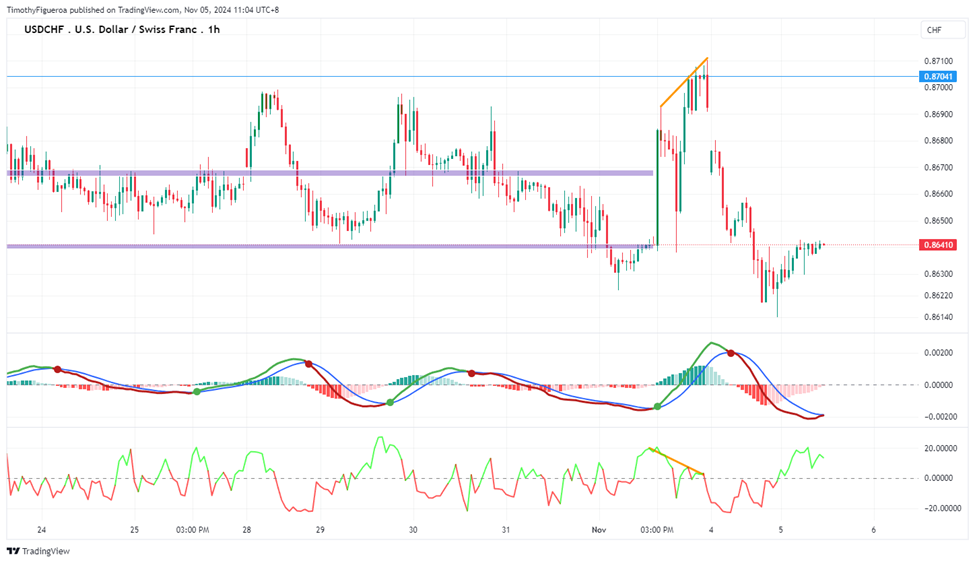
Task: Click the 0.86900 price axis value
Action: (x=938, y=114)
